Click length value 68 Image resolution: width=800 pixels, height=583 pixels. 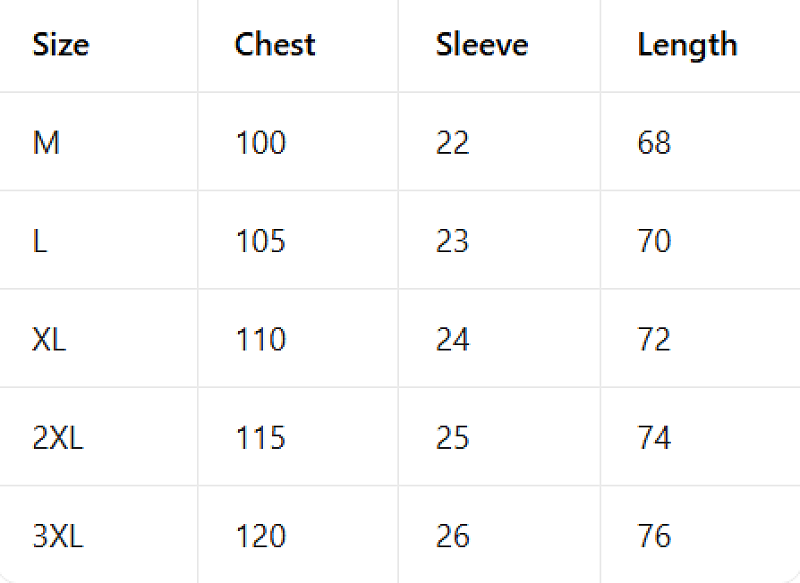[x=654, y=142]
